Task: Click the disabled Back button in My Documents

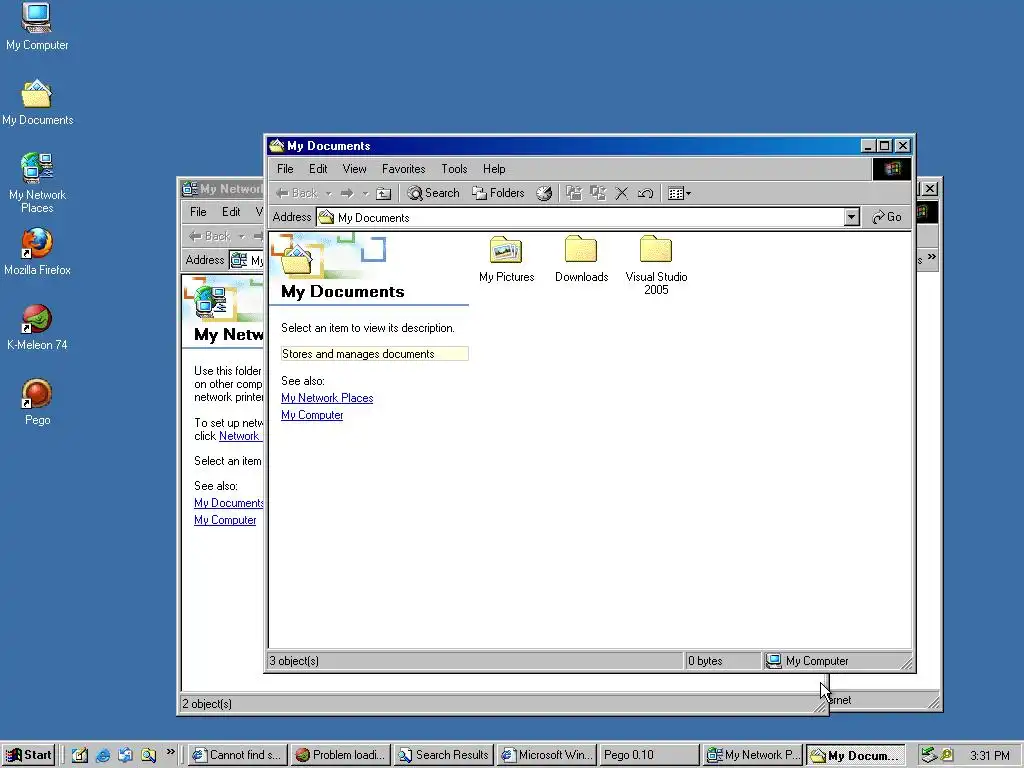Action: [x=297, y=193]
